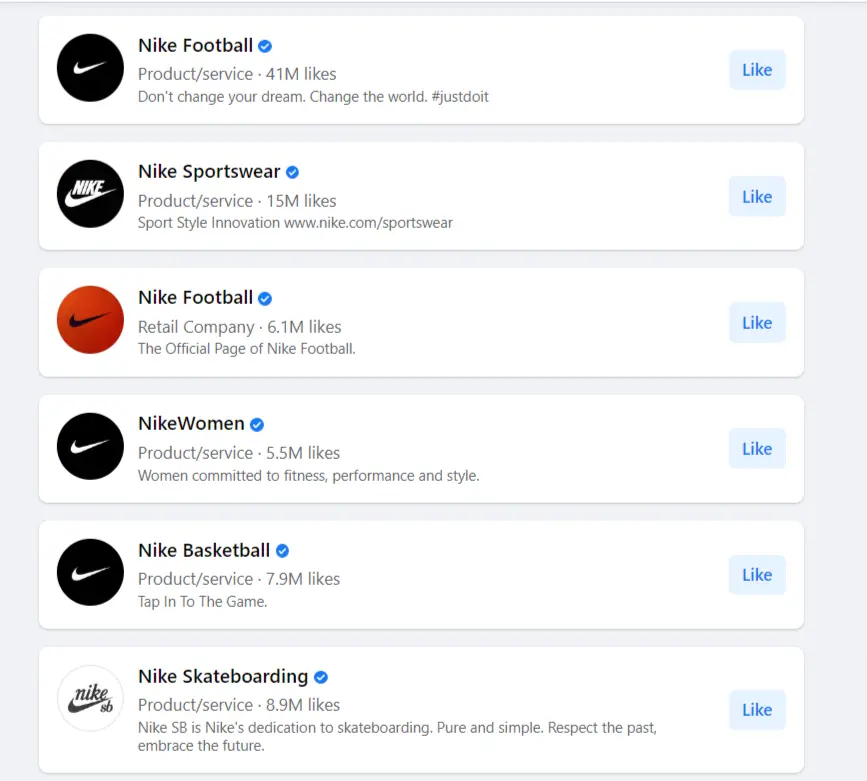Like the Nike Sportswear page
The image size is (867, 781).
[757, 196]
